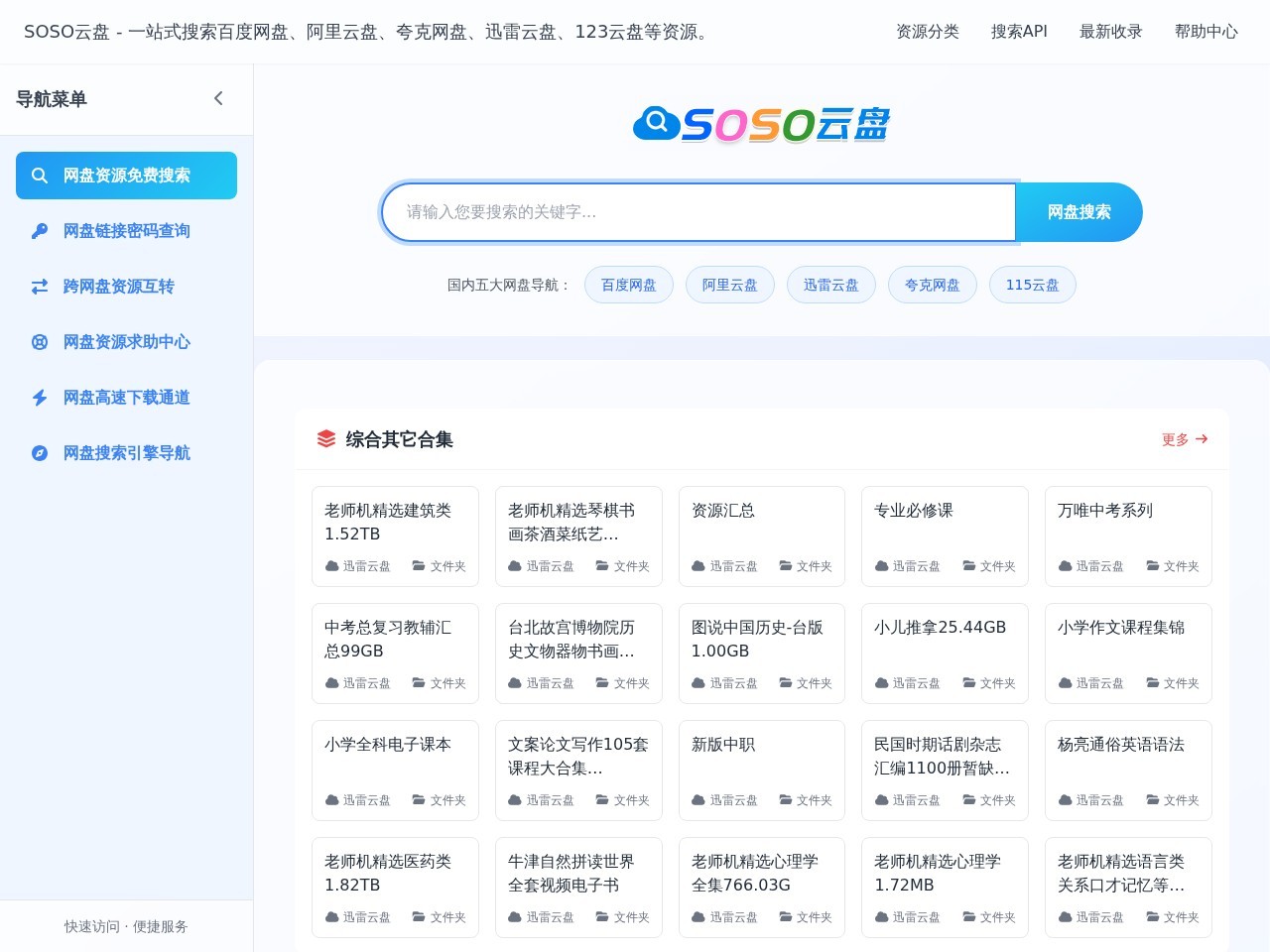Click folder icon in 文案论文写作105套 card
1270x952 pixels.
coord(602,800)
